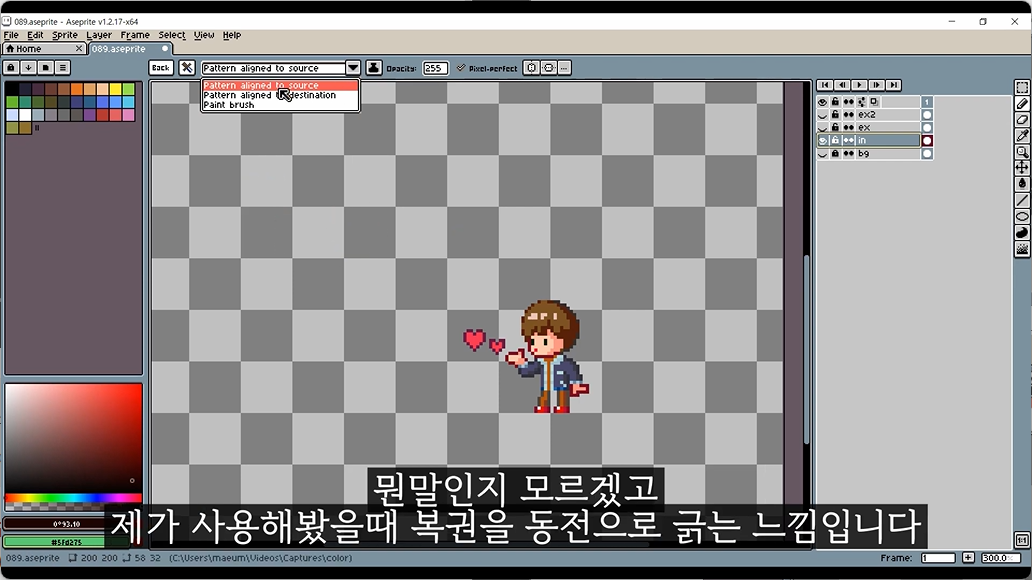Go to the previous frame
The image size is (1032, 580).
click(x=842, y=85)
